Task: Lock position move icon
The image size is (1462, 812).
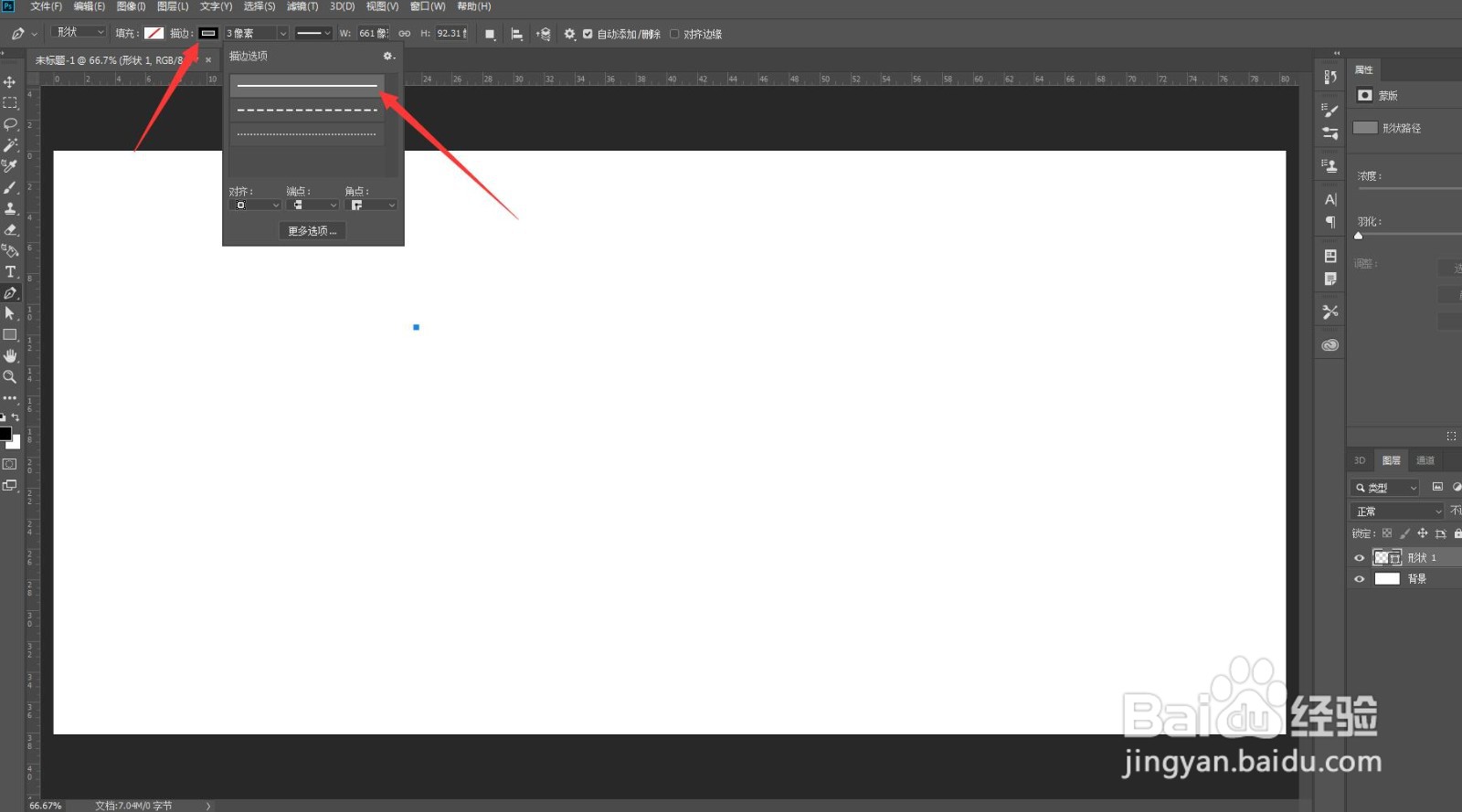Action: click(1422, 533)
